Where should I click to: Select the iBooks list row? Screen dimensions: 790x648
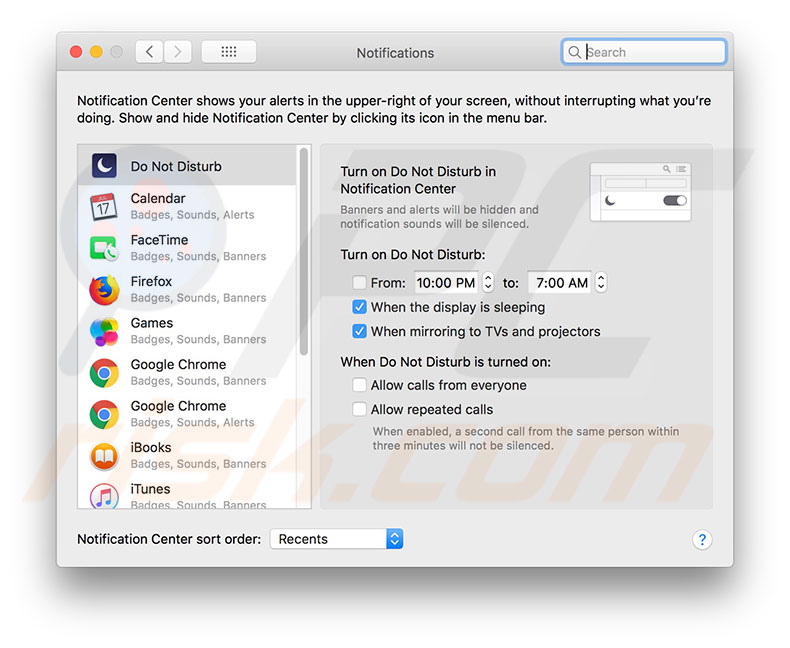187,456
